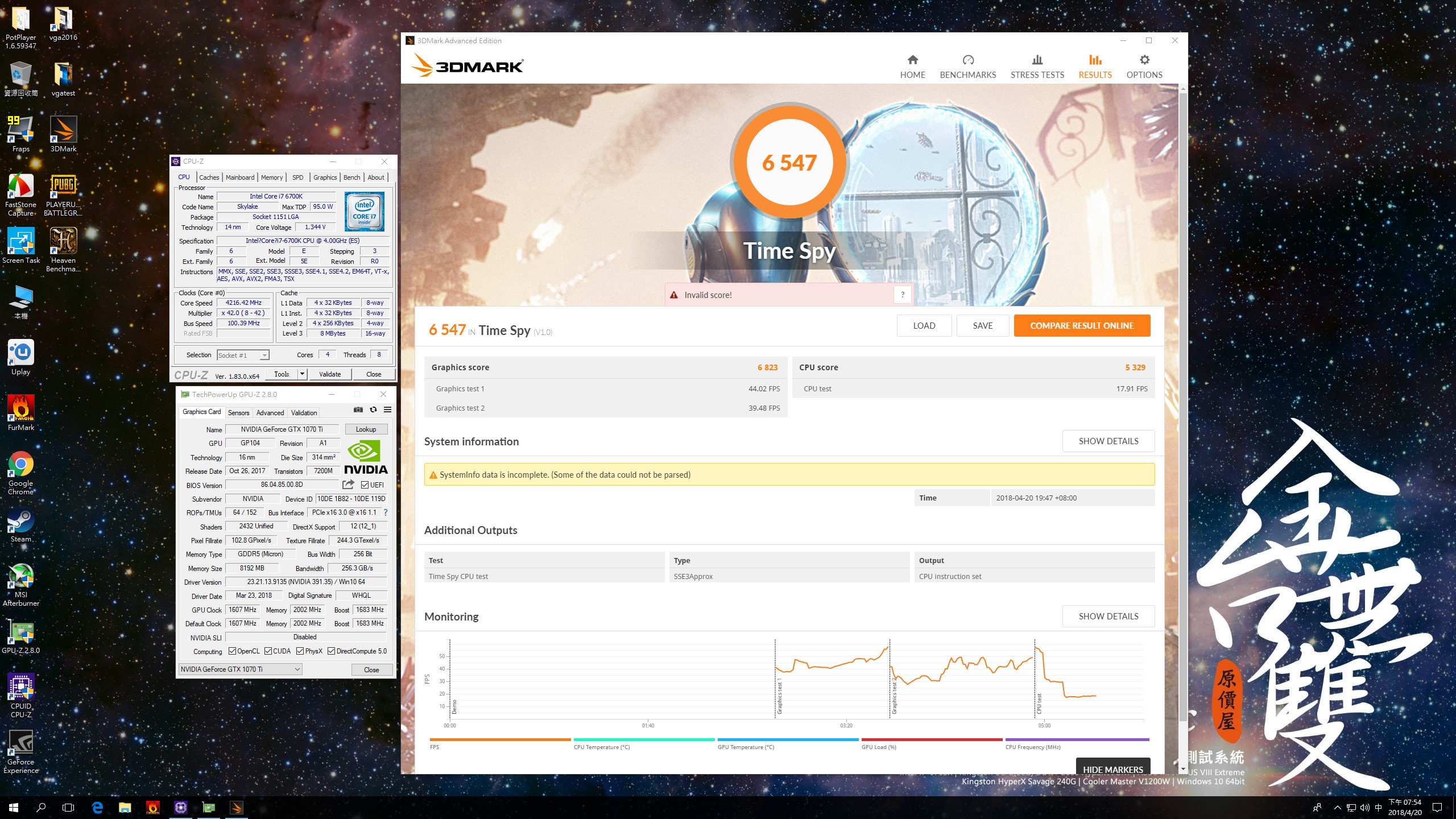This screenshot has height=819, width=1456.
Task: Click the Bus Interface question mark icon
Action: [386, 512]
